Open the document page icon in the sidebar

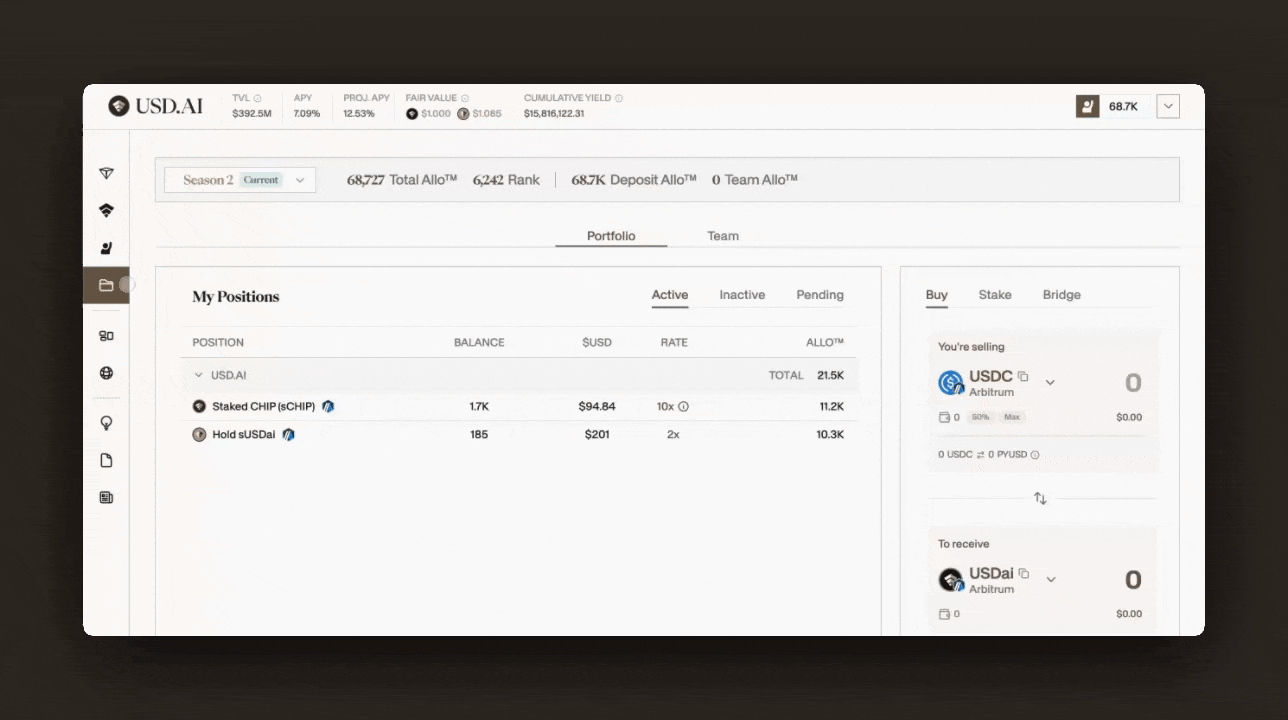click(106, 460)
